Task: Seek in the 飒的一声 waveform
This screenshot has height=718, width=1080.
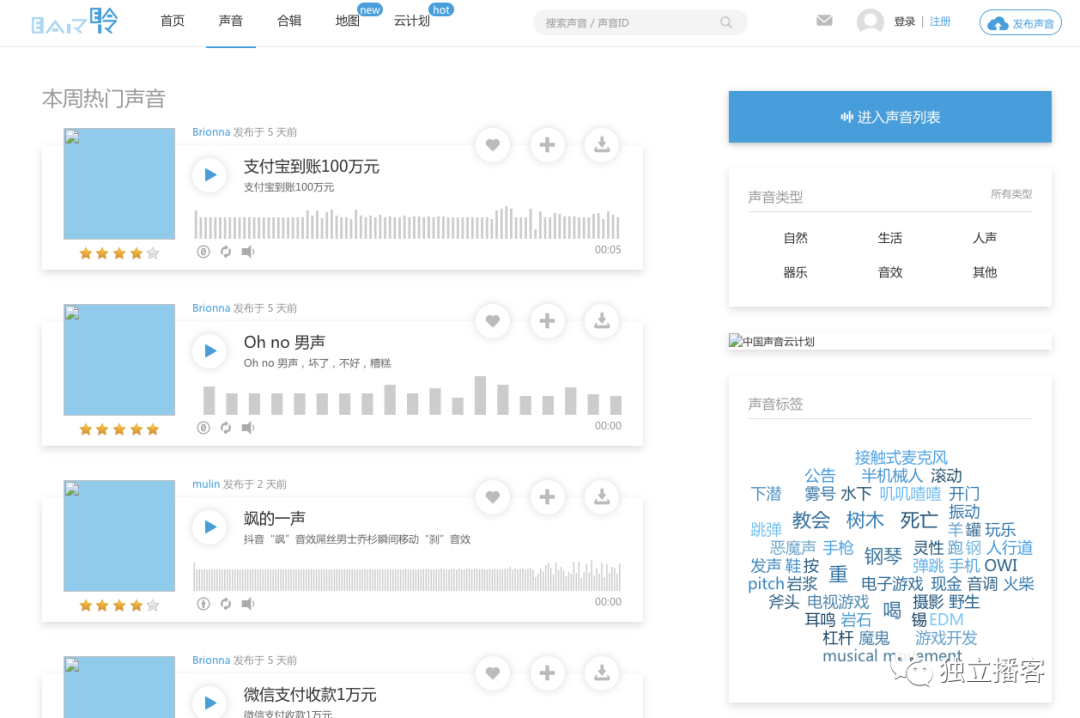Action: pyautogui.click(x=407, y=576)
